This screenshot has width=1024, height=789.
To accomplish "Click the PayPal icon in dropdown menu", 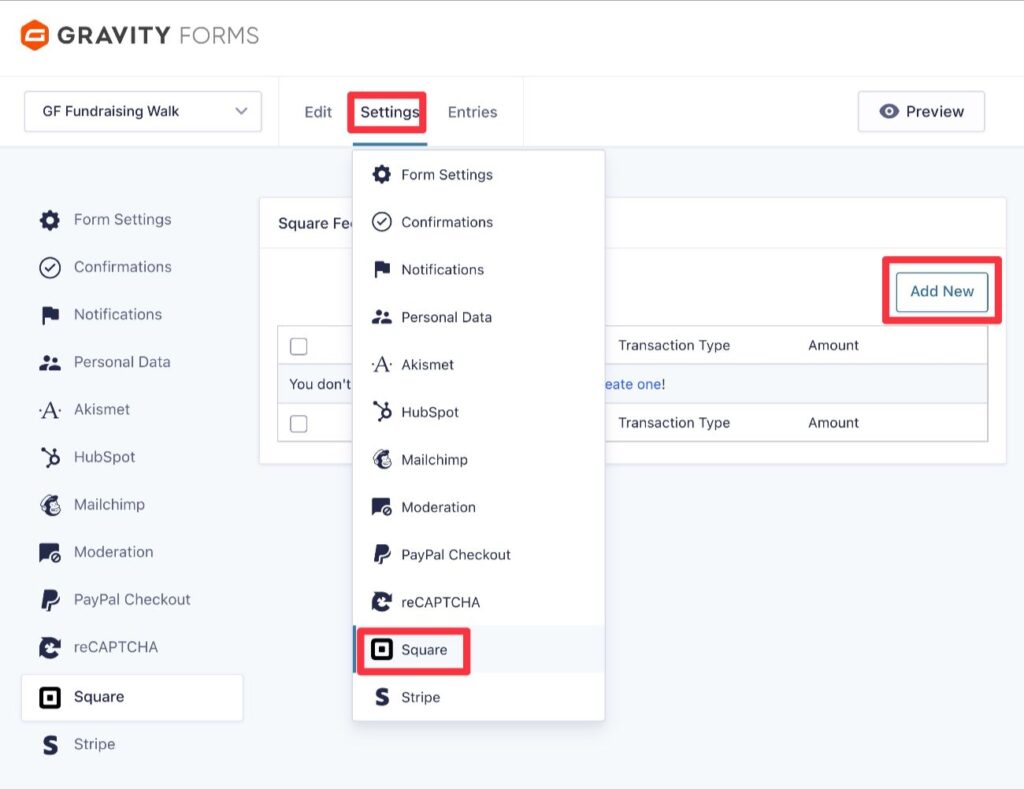I will [381, 555].
